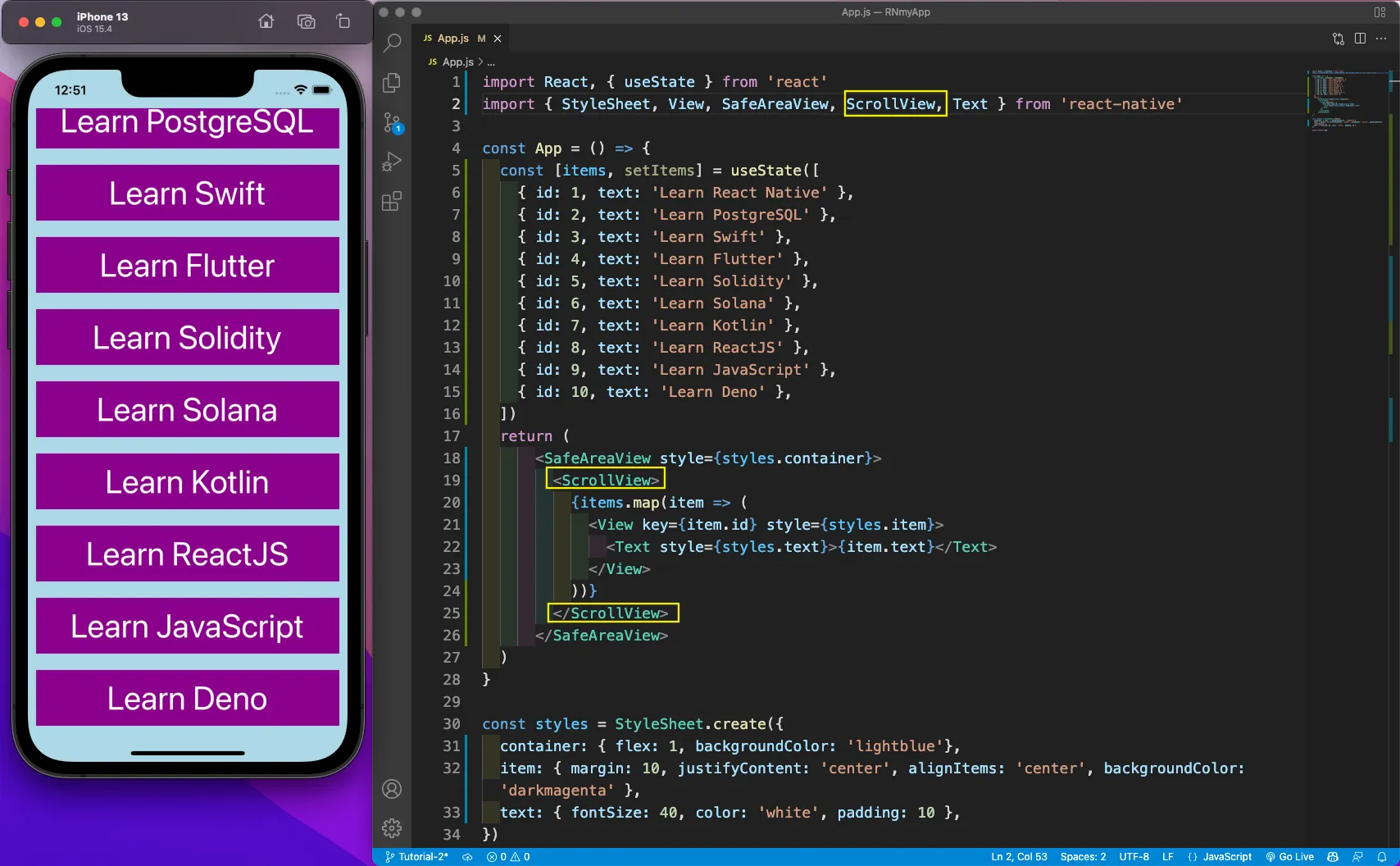Open editor More Actions ellipsis menu

[x=1381, y=39]
